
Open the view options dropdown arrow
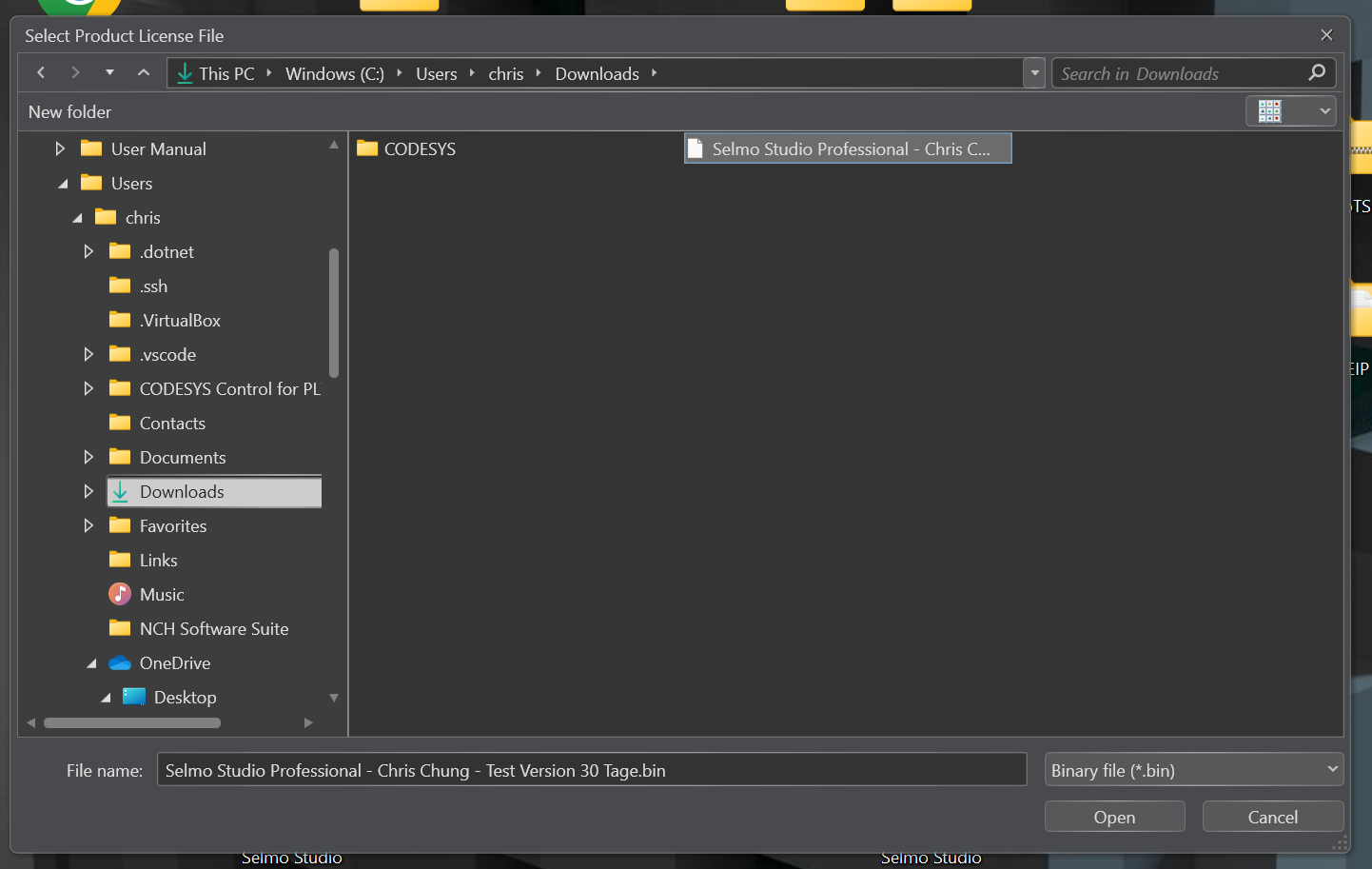coord(1325,111)
